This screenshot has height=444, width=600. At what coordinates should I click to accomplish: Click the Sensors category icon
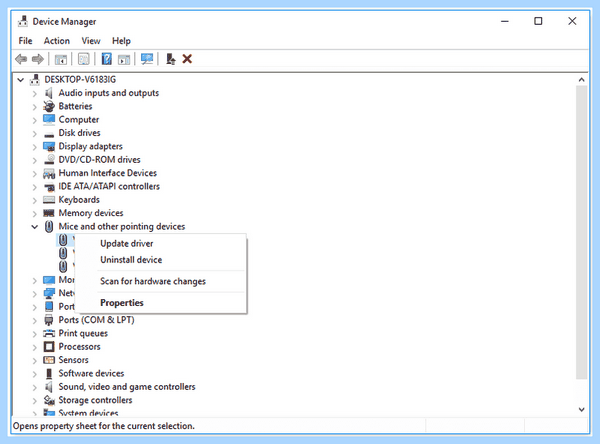click(49, 360)
